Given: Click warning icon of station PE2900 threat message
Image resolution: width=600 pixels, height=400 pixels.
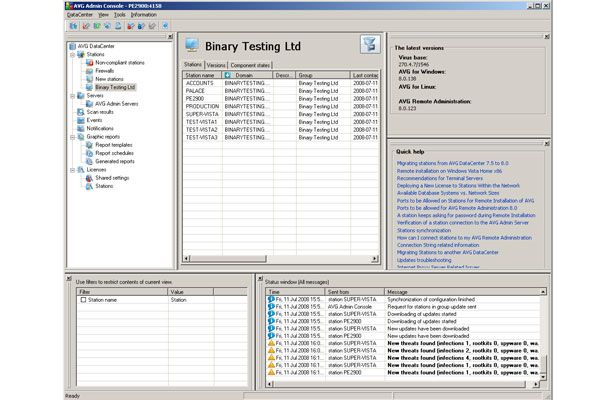Looking at the screenshot, I should point(271,372).
